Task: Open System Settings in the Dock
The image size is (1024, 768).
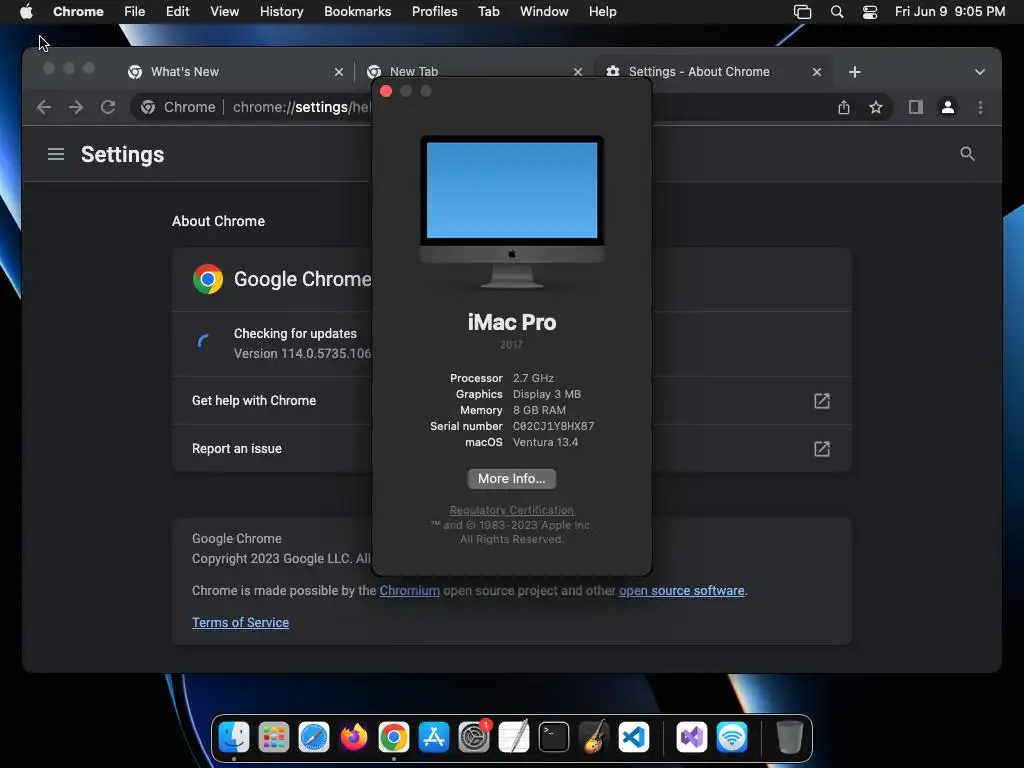Action: pyautogui.click(x=473, y=737)
